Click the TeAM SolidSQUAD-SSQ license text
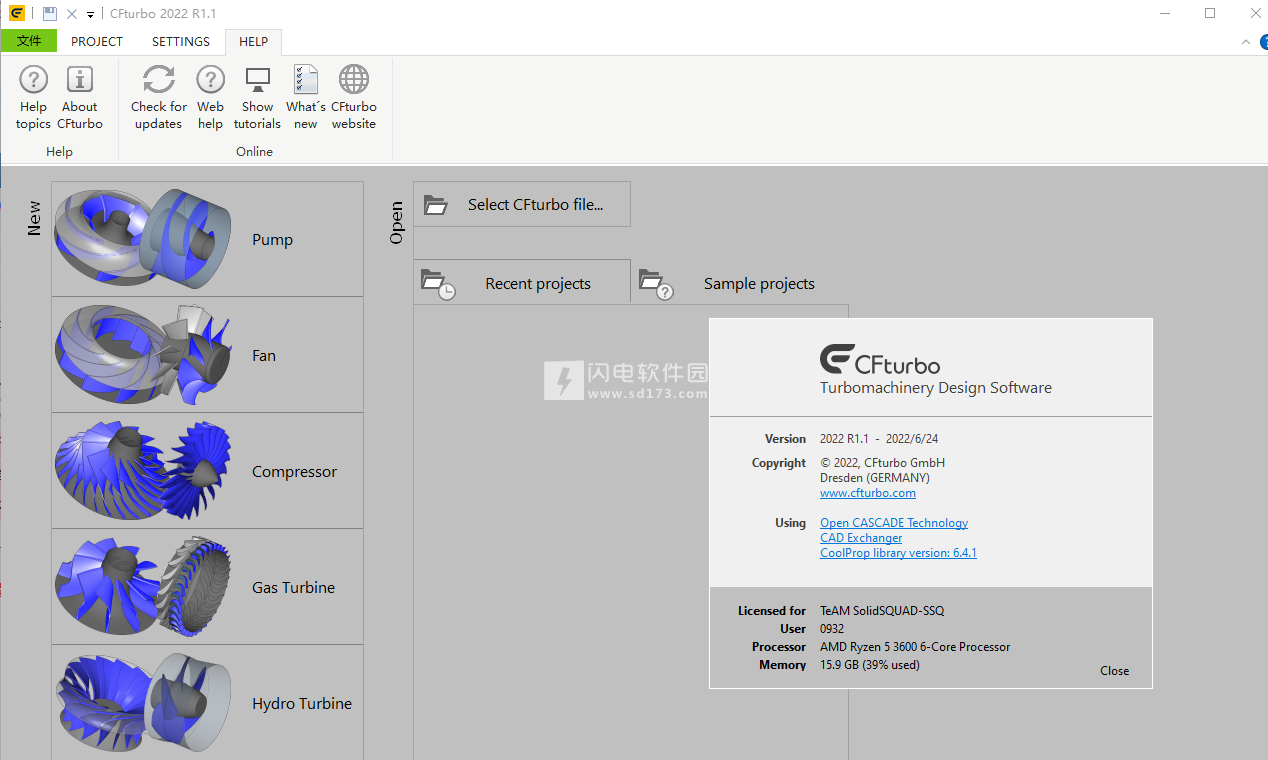 tap(882, 611)
